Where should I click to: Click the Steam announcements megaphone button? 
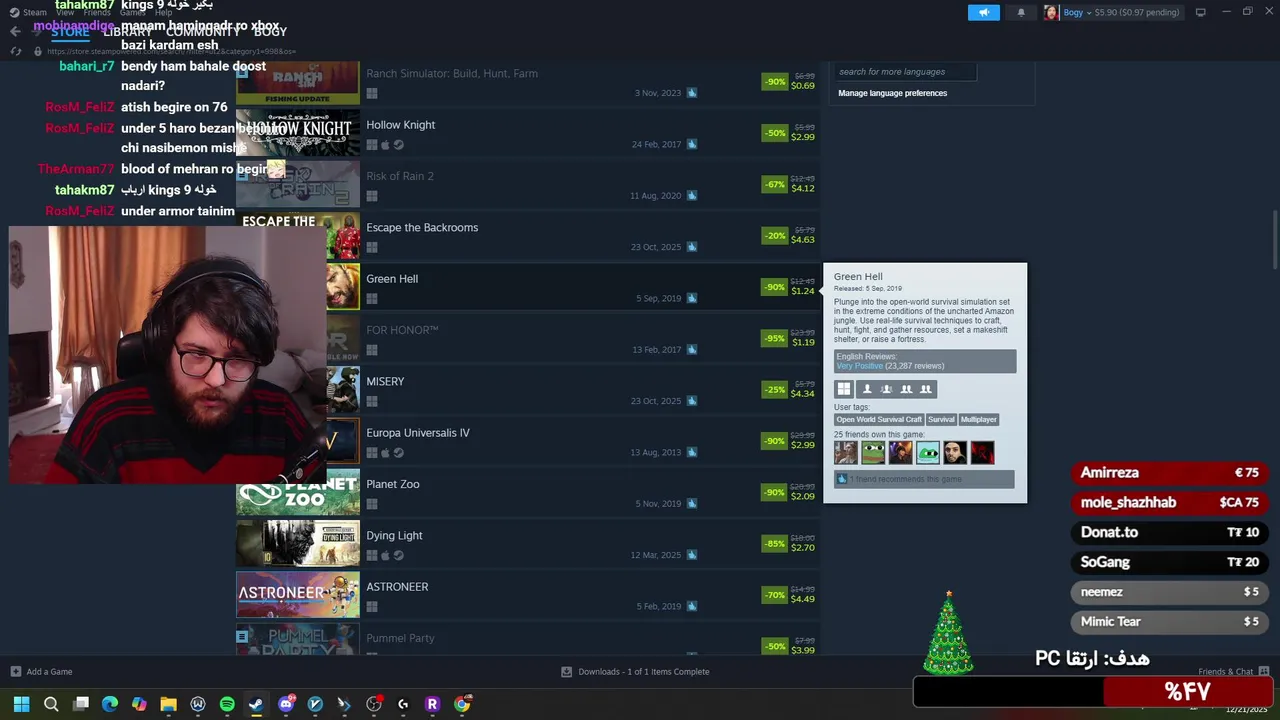pyautogui.click(x=983, y=12)
